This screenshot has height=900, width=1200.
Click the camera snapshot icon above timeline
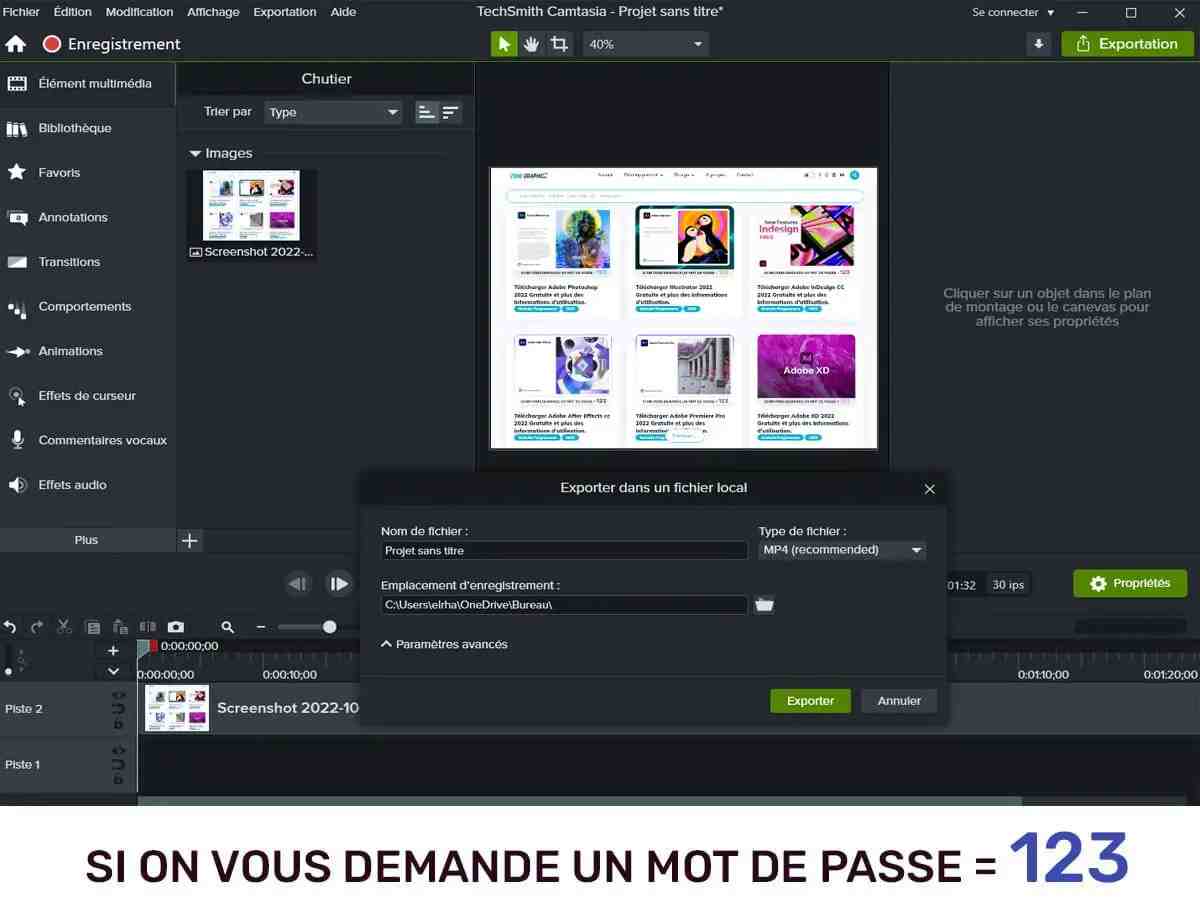click(x=176, y=627)
